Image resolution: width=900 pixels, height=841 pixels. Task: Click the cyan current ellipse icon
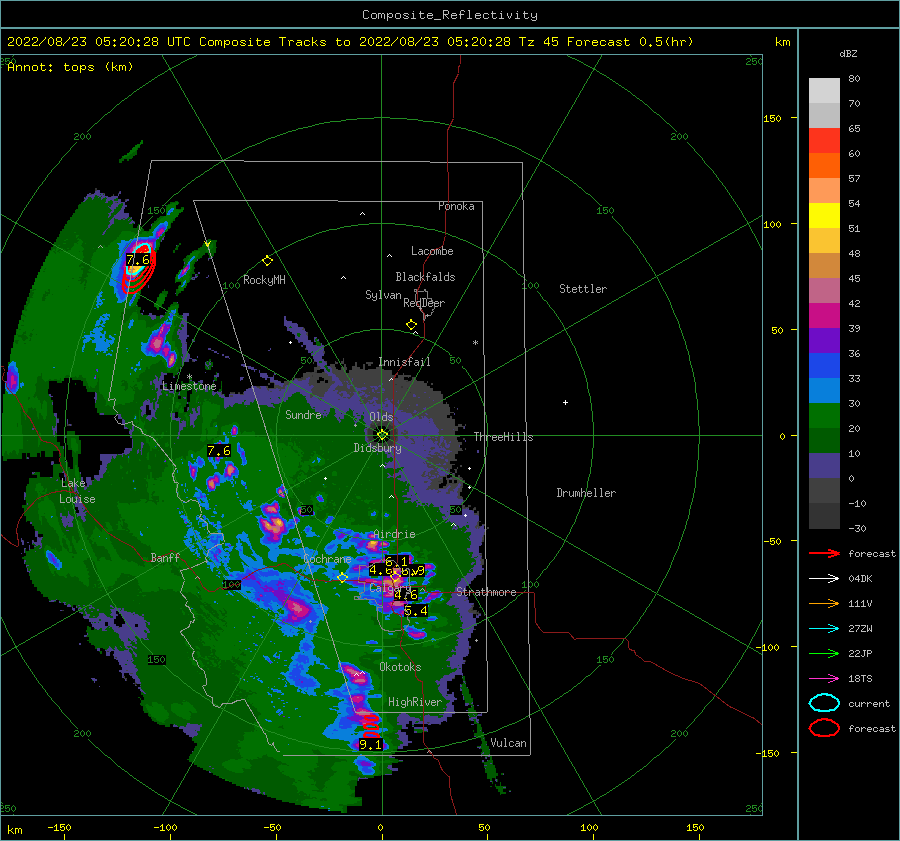[824, 703]
